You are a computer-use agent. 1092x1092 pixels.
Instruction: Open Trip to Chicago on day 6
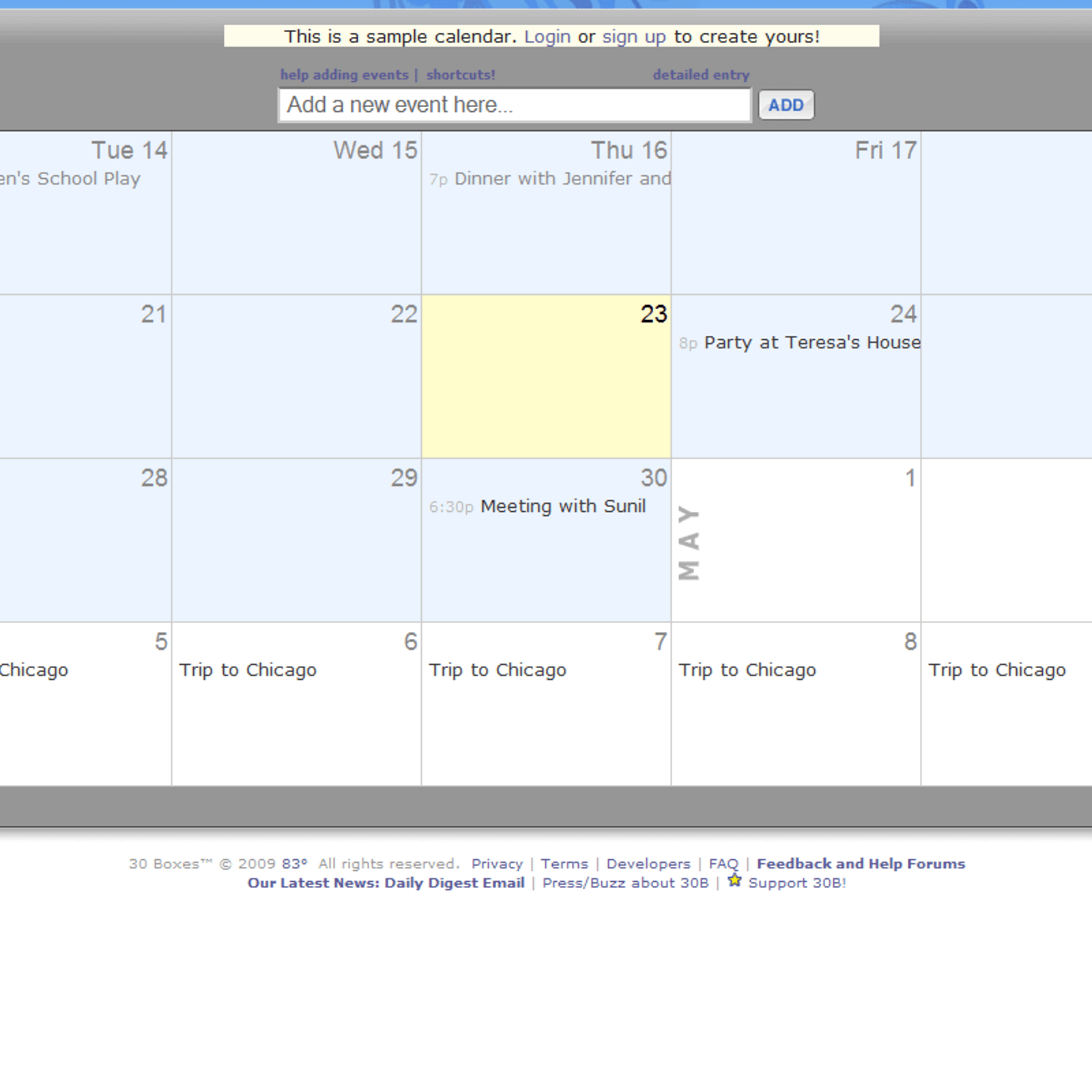(248, 670)
